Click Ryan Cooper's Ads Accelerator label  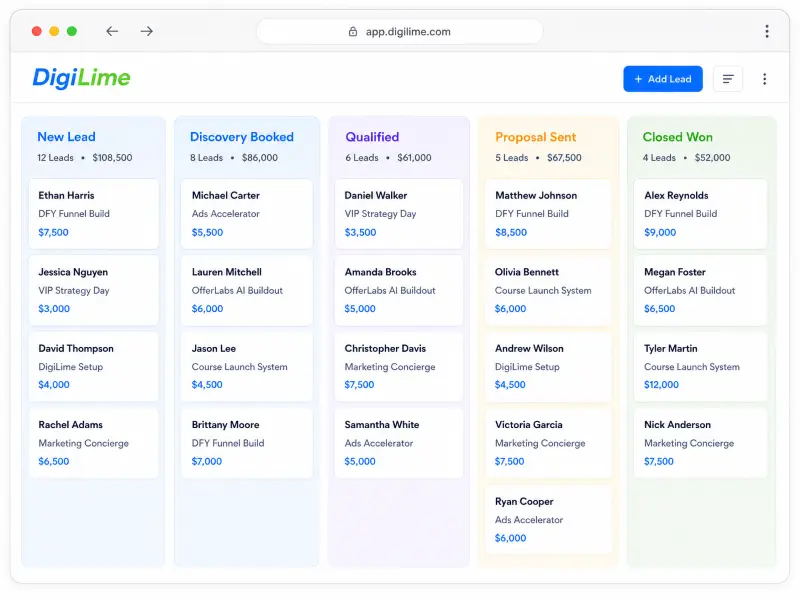tap(529, 520)
